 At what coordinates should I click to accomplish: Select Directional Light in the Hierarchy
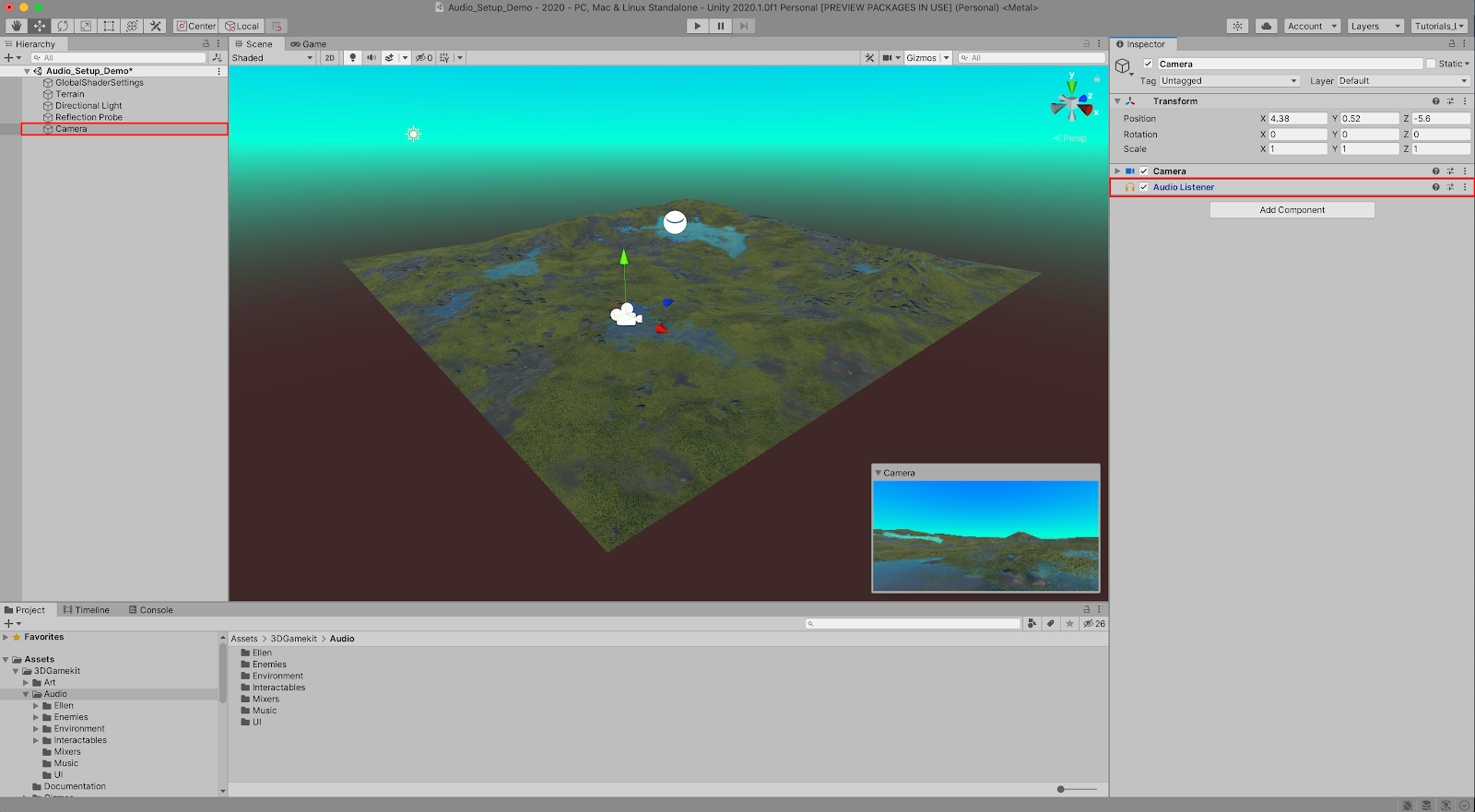pos(88,106)
